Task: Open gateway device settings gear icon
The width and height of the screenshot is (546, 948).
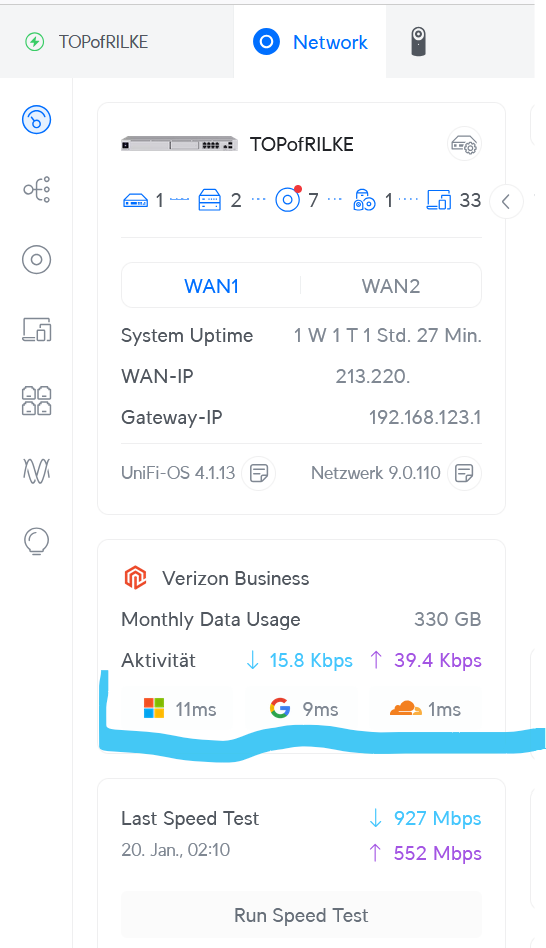Action: (464, 144)
